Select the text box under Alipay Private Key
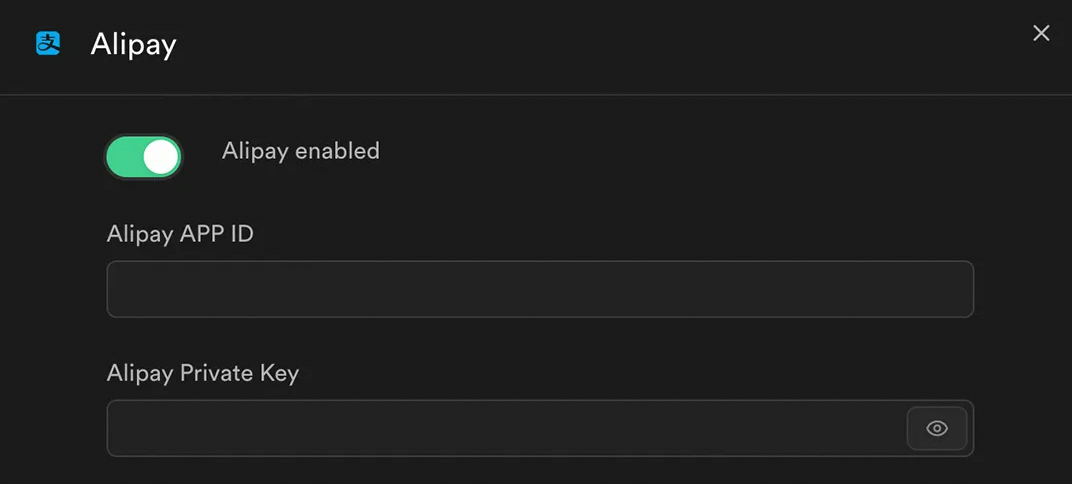1072x484 pixels. click(x=505, y=429)
